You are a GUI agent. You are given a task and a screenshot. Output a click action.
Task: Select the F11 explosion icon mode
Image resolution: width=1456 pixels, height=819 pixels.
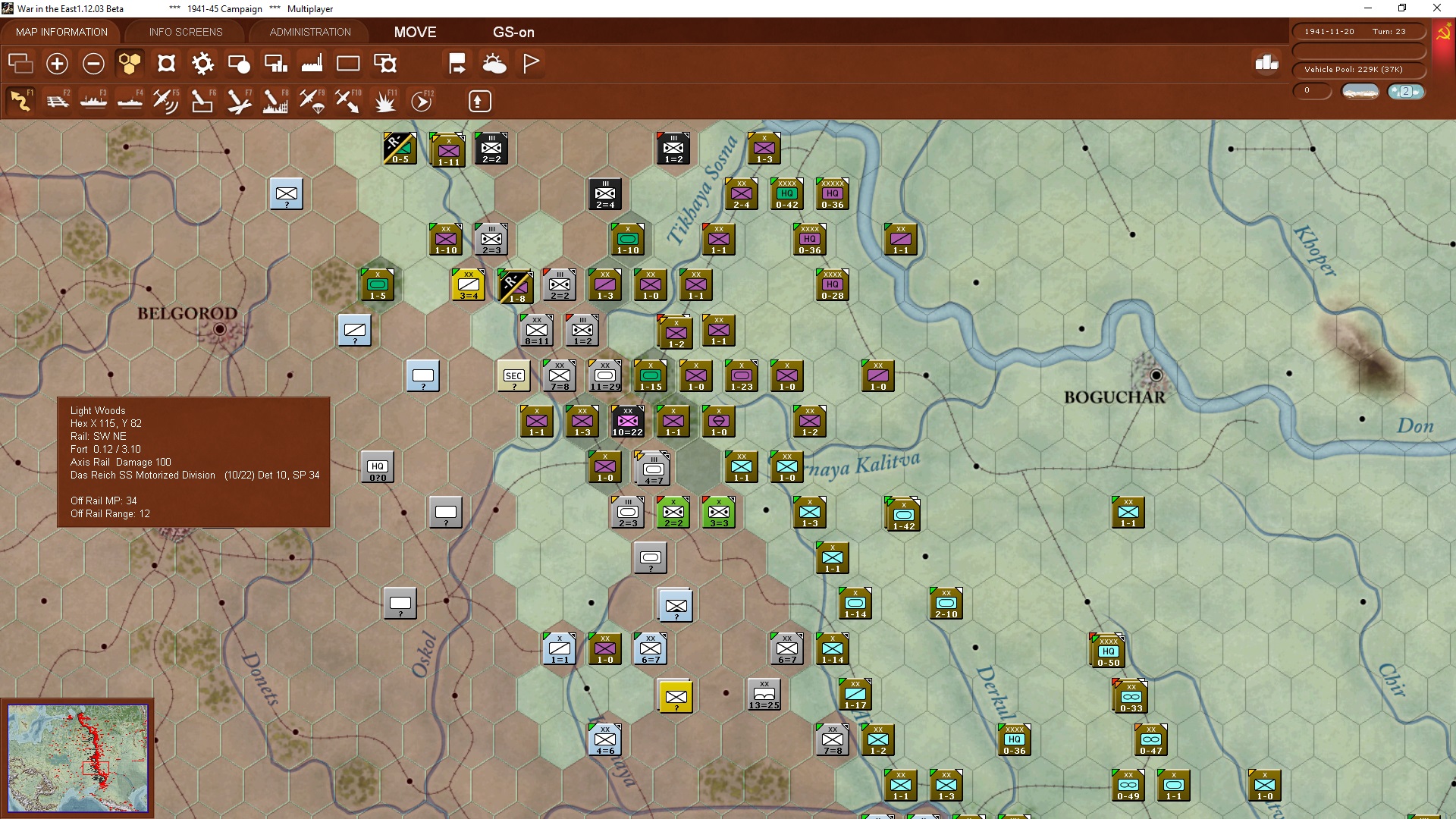click(385, 101)
